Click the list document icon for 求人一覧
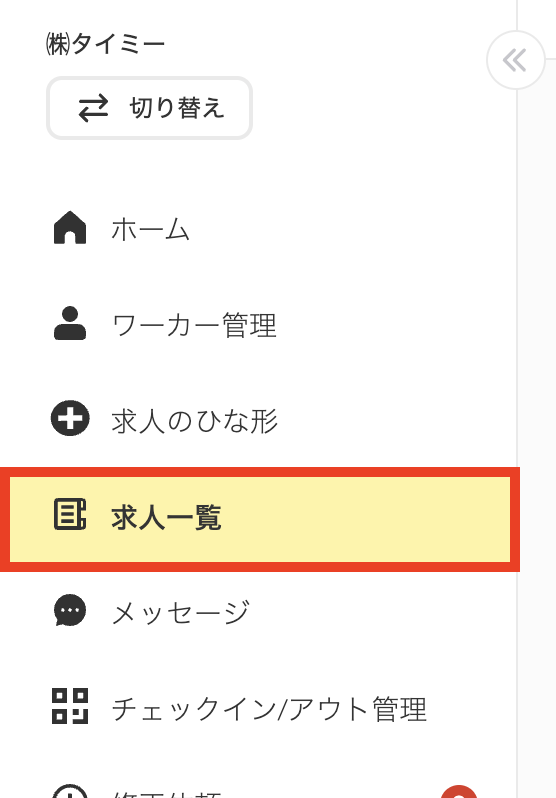This screenshot has width=556, height=798. 70,514
